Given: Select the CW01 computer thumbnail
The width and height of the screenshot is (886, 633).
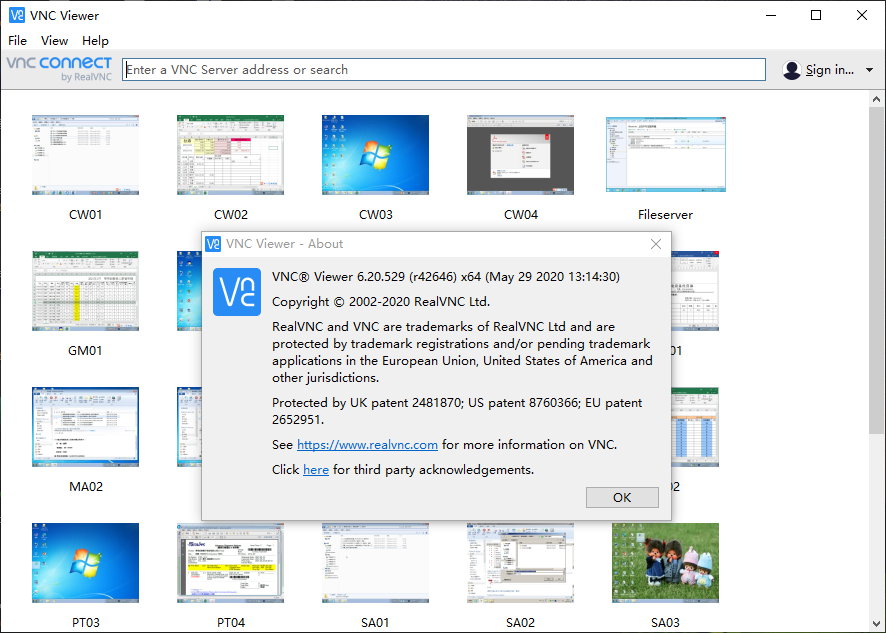Looking at the screenshot, I should 85,155.
